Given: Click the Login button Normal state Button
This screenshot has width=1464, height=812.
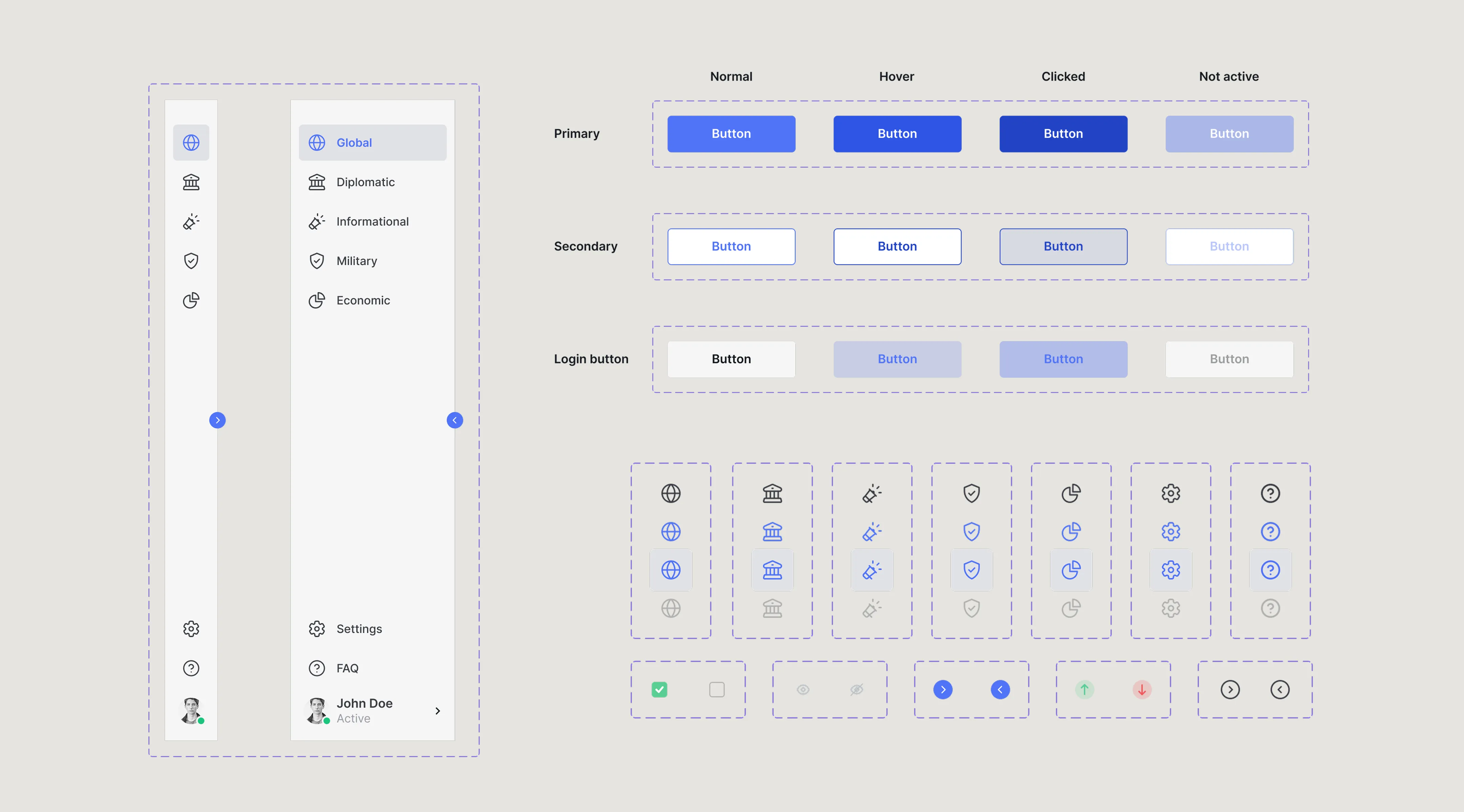Looking at the screenshot, I should 731,359.
